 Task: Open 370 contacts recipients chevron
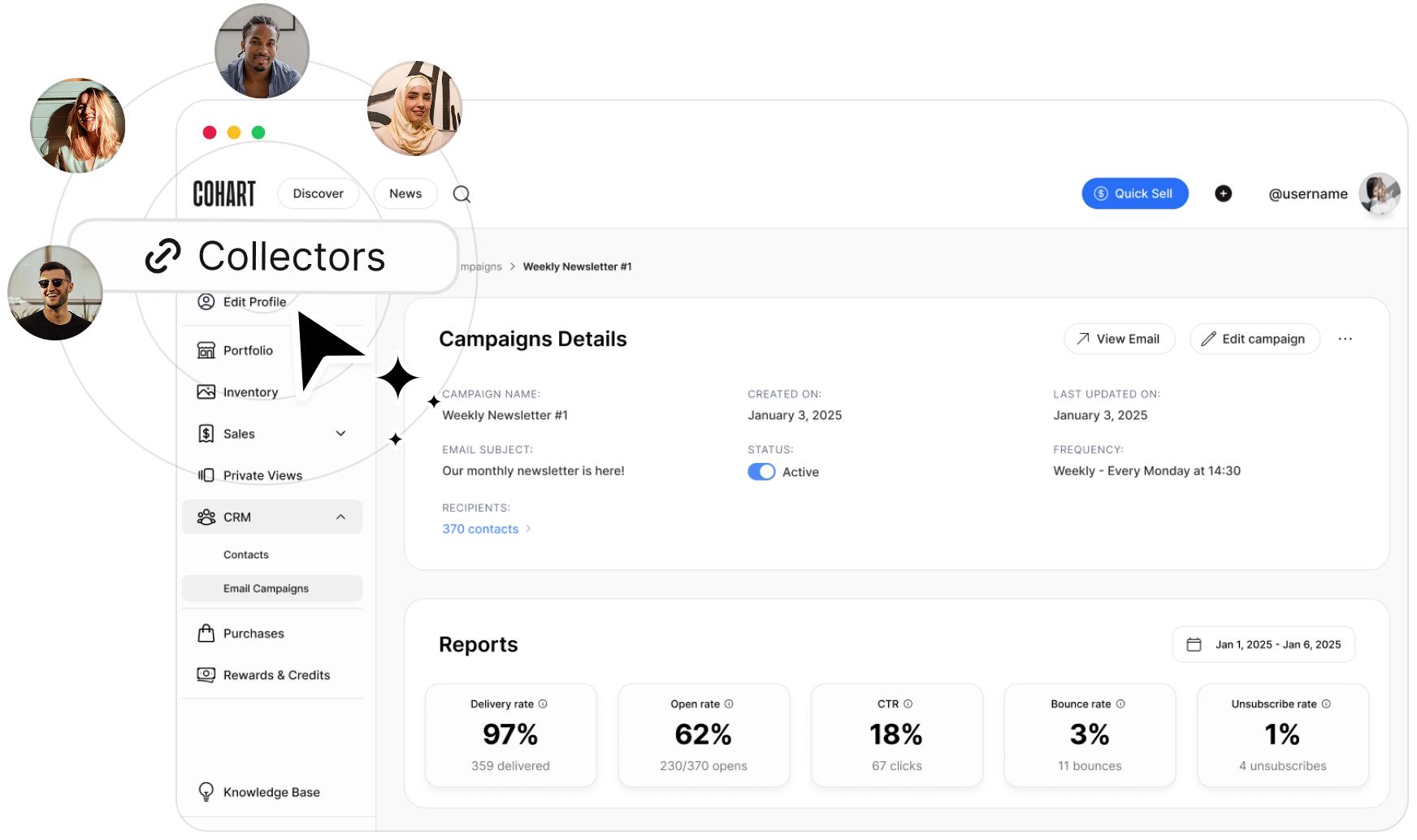(528, 529)
